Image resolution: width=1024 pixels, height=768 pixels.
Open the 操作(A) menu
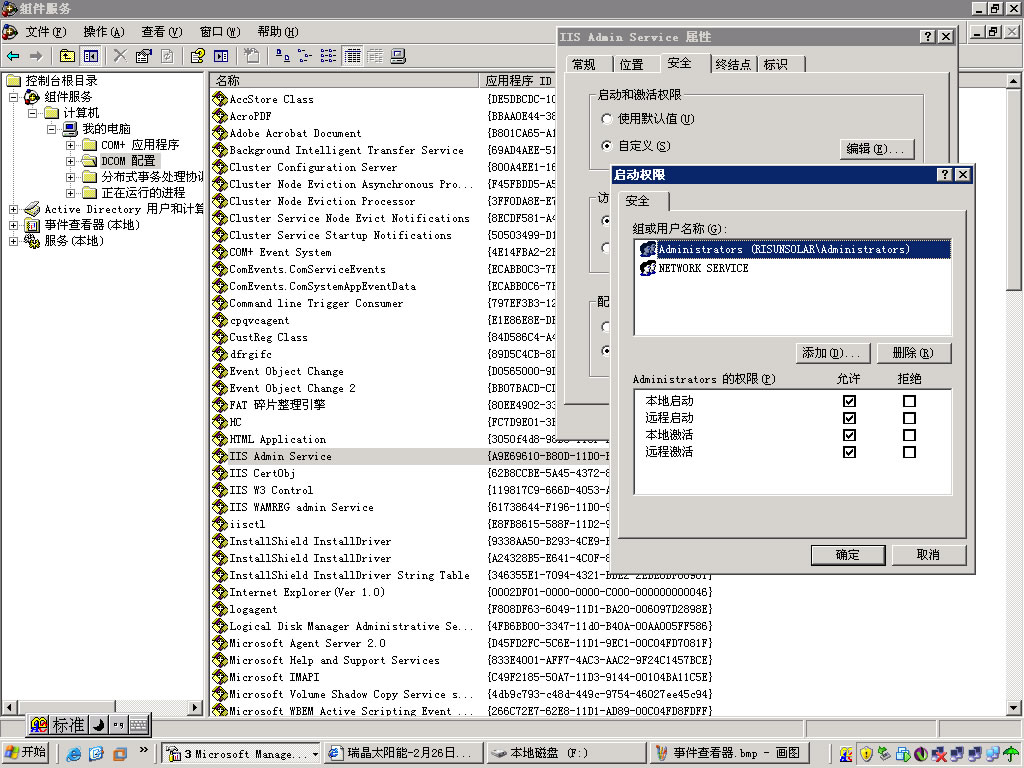(103, 31)
